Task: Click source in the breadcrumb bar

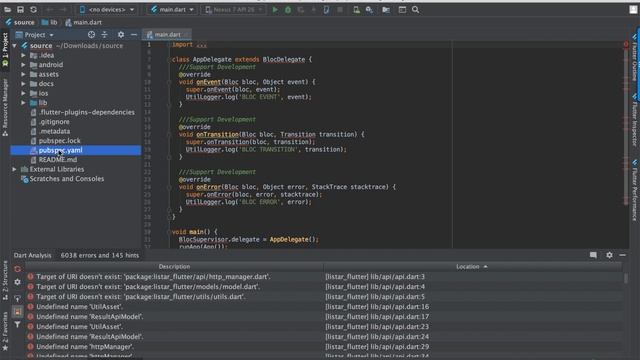Action: [x=20, y=22]
